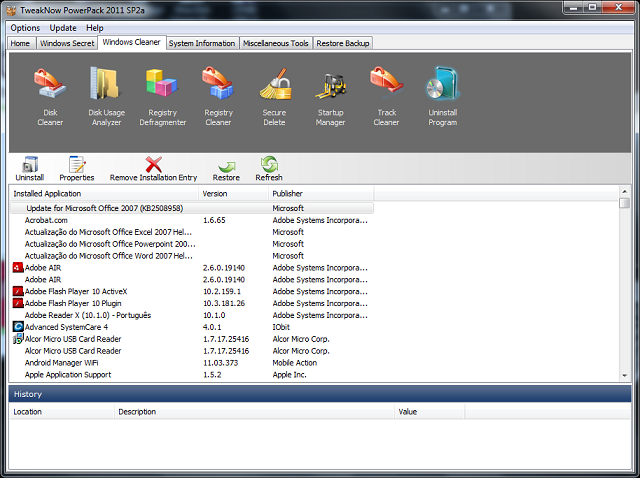Click version 10.3.181.26 cell
640x478 pixels.
pos(224,303)
